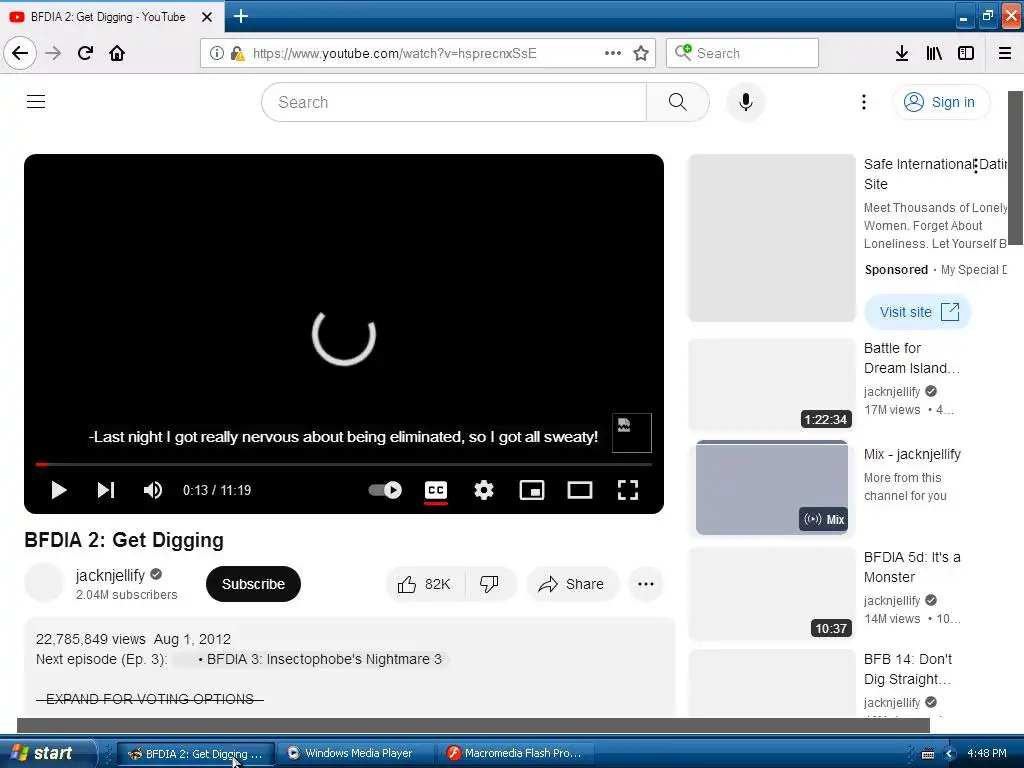Open BFDIA 3: Insectophobe's Nightmare 3 link

324,659
